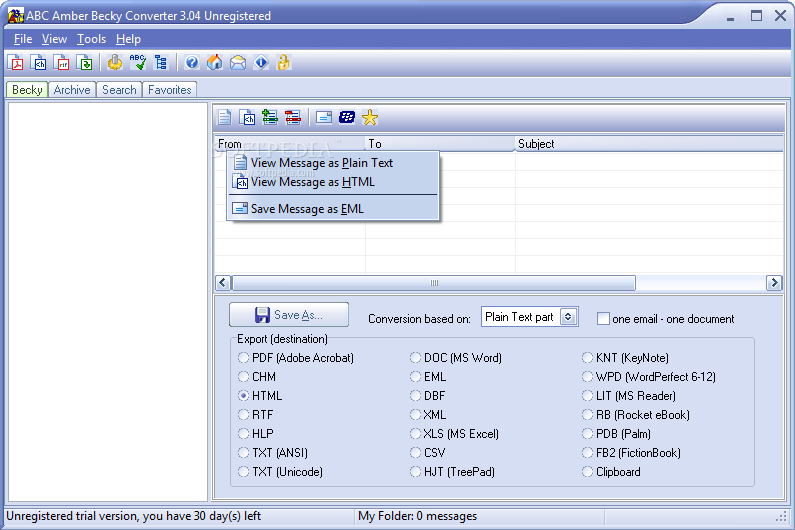Click the blue info diamond icon
This screenshot has height=530, width=795.
(x=261, y=62)
